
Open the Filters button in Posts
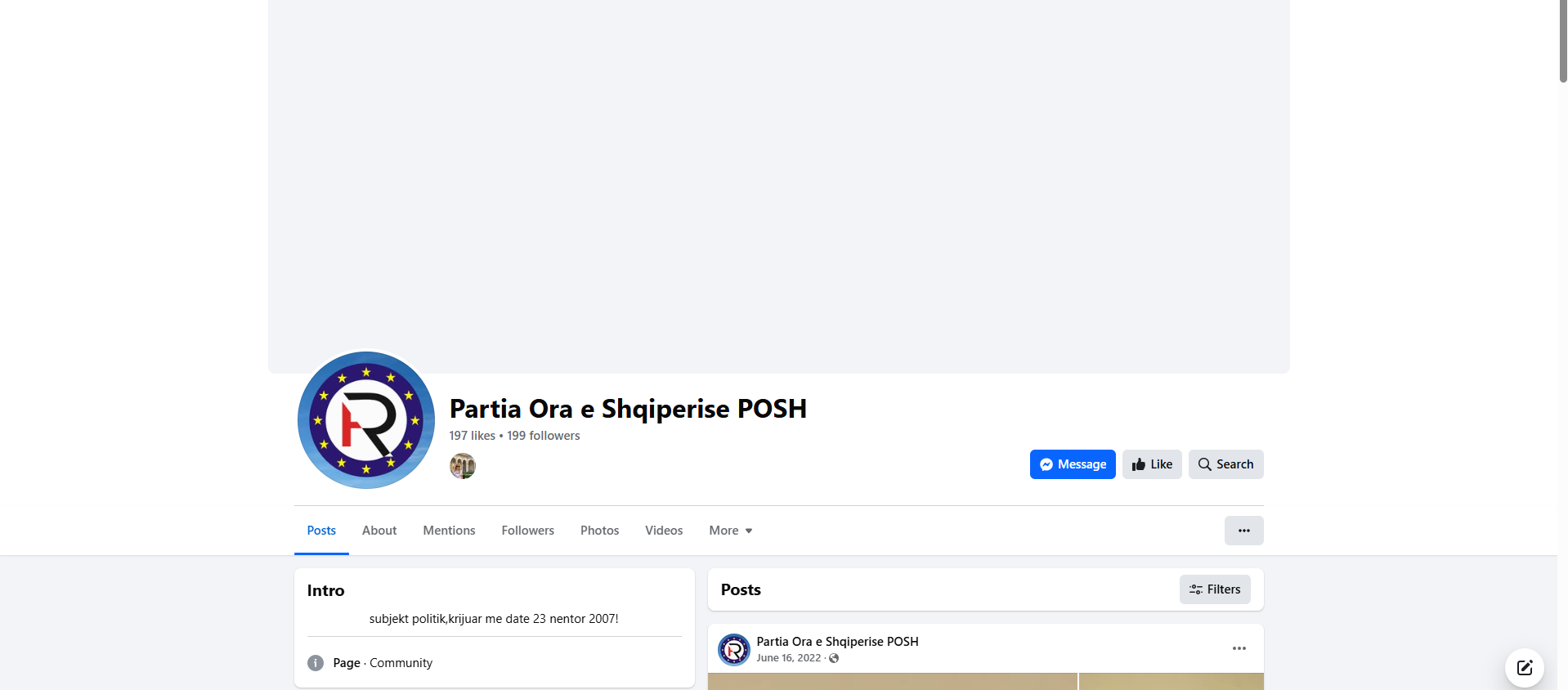1215,589
